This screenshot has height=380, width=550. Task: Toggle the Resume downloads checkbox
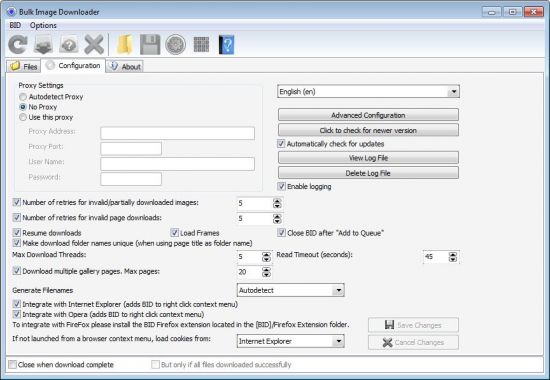click(x=16, y=233)
